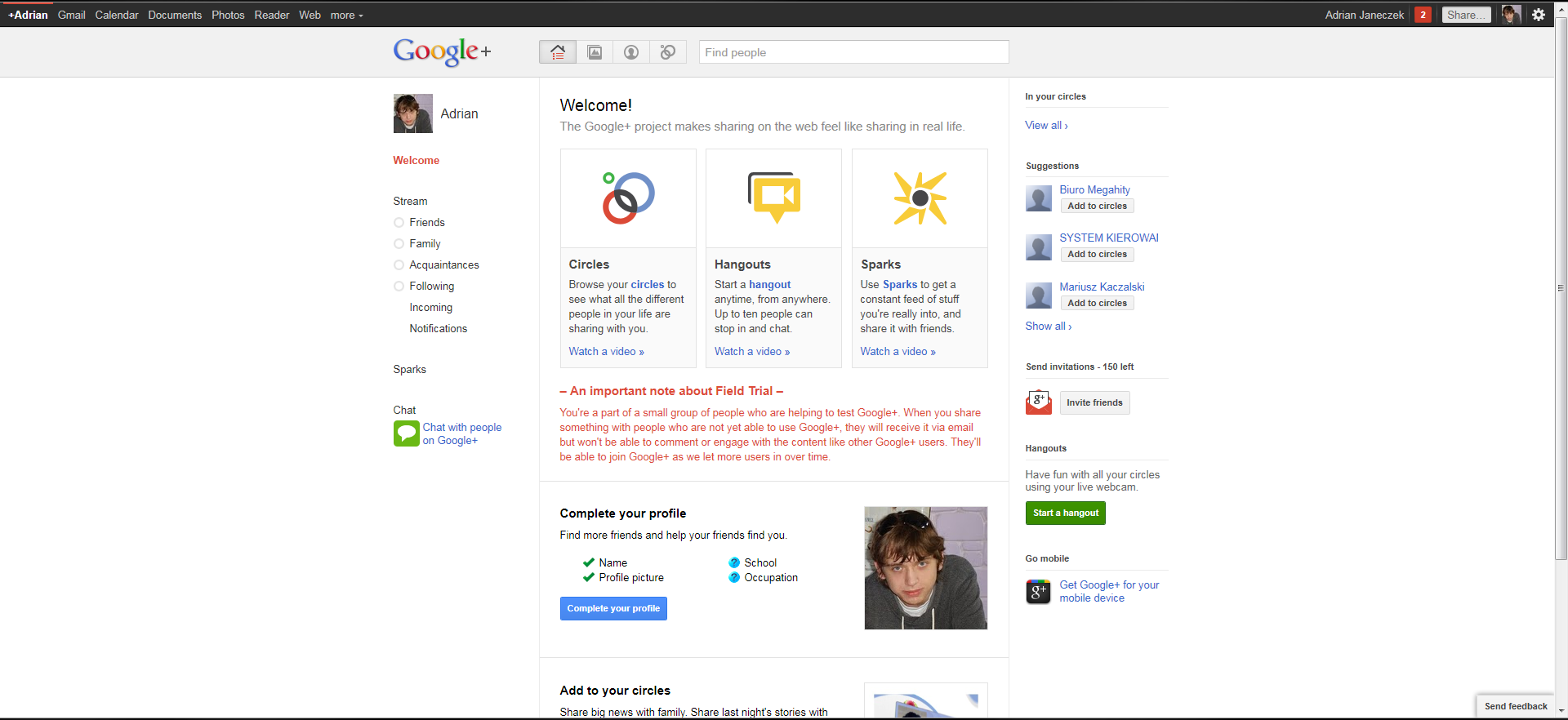1568x720 pixels.
Task: Open Sparks in the sidebar
Action: point(410,370)
